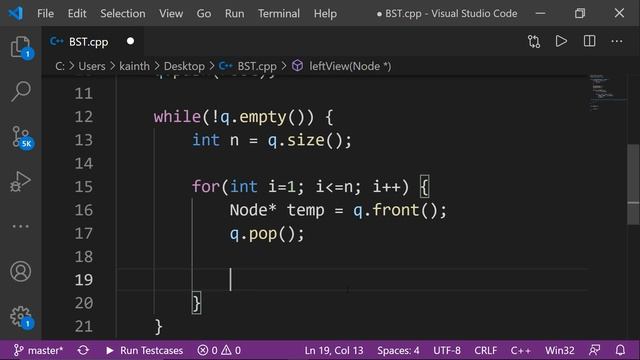Click closing brace on line 21
This screenshot has height=360, width=640.
[x=158, y=327]
